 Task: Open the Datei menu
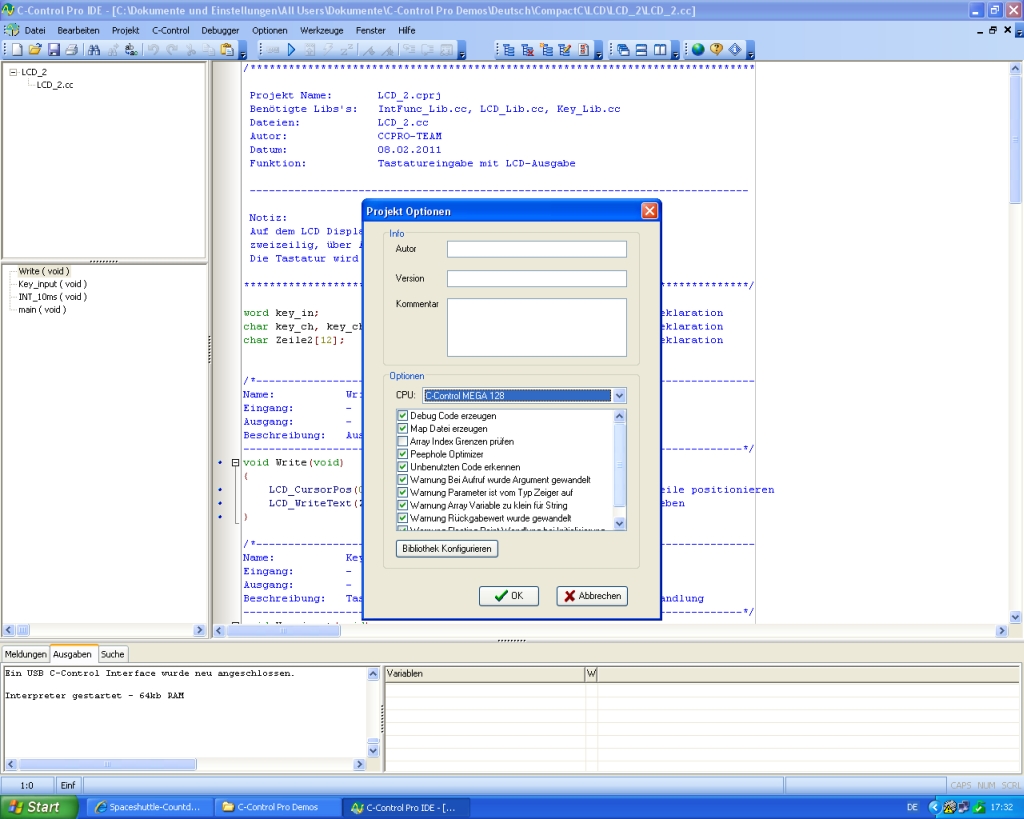[x=35, y=31]
